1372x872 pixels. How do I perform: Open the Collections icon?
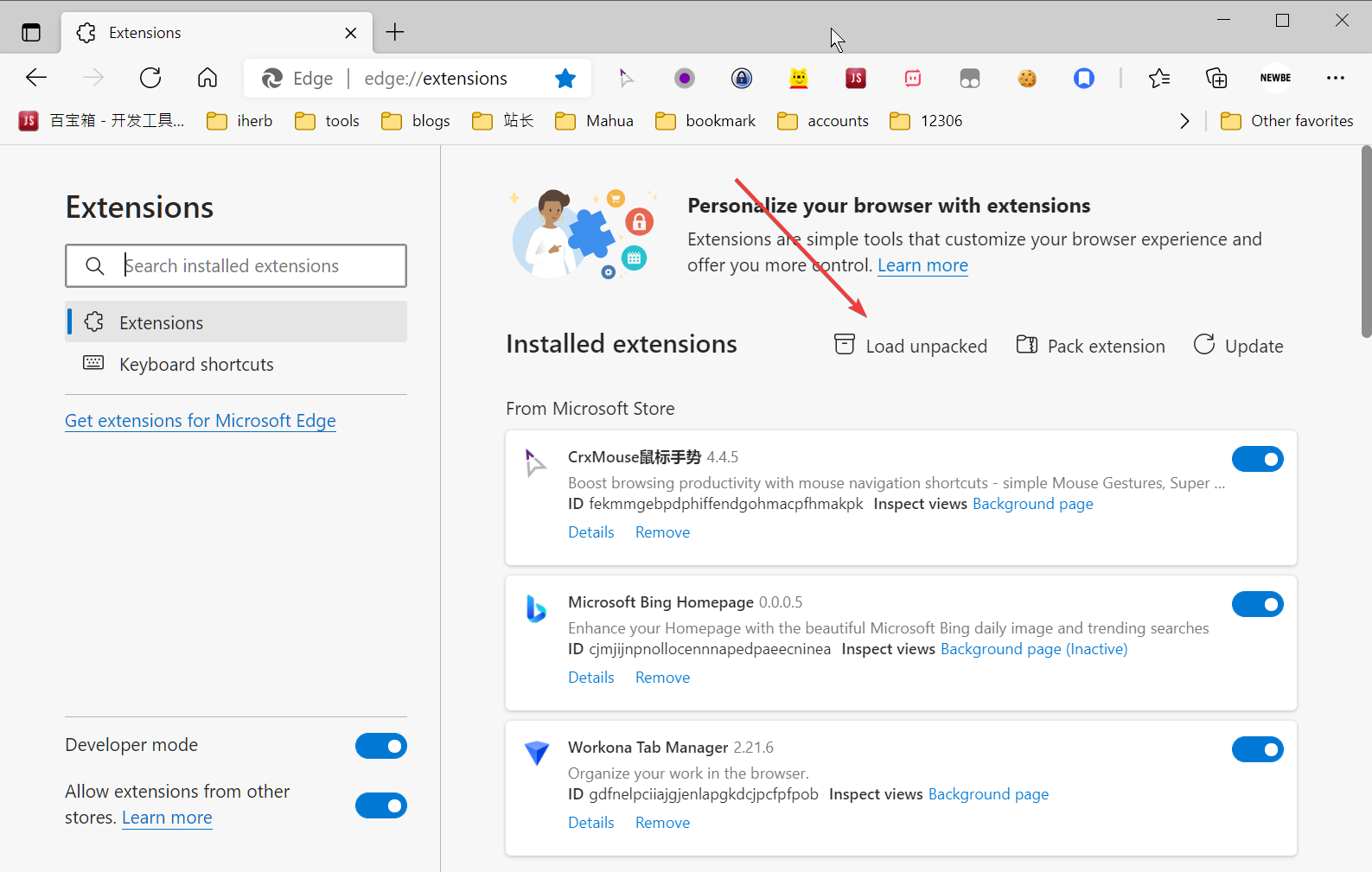click(1216, 79)
